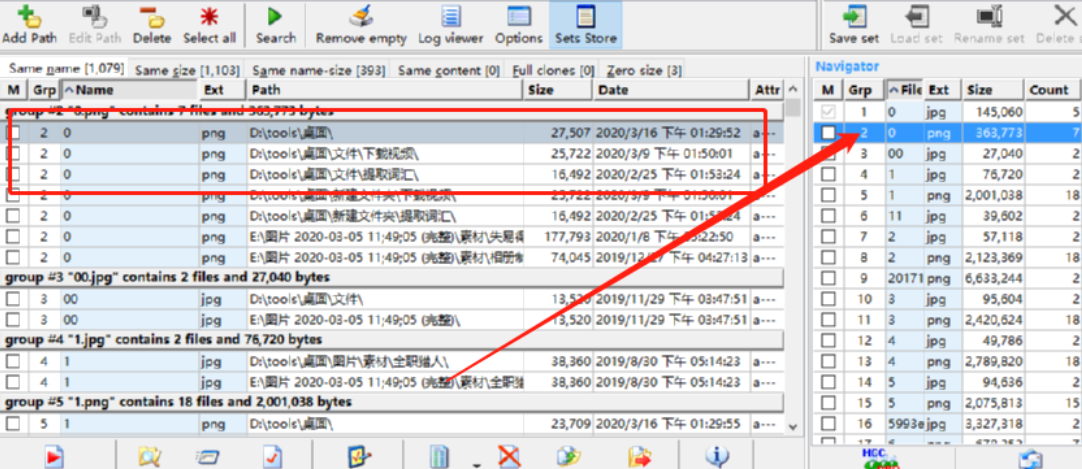1082x469 pixels.
Task: Click the document with red checkmark icon
Action: click(x=273, y=457)
